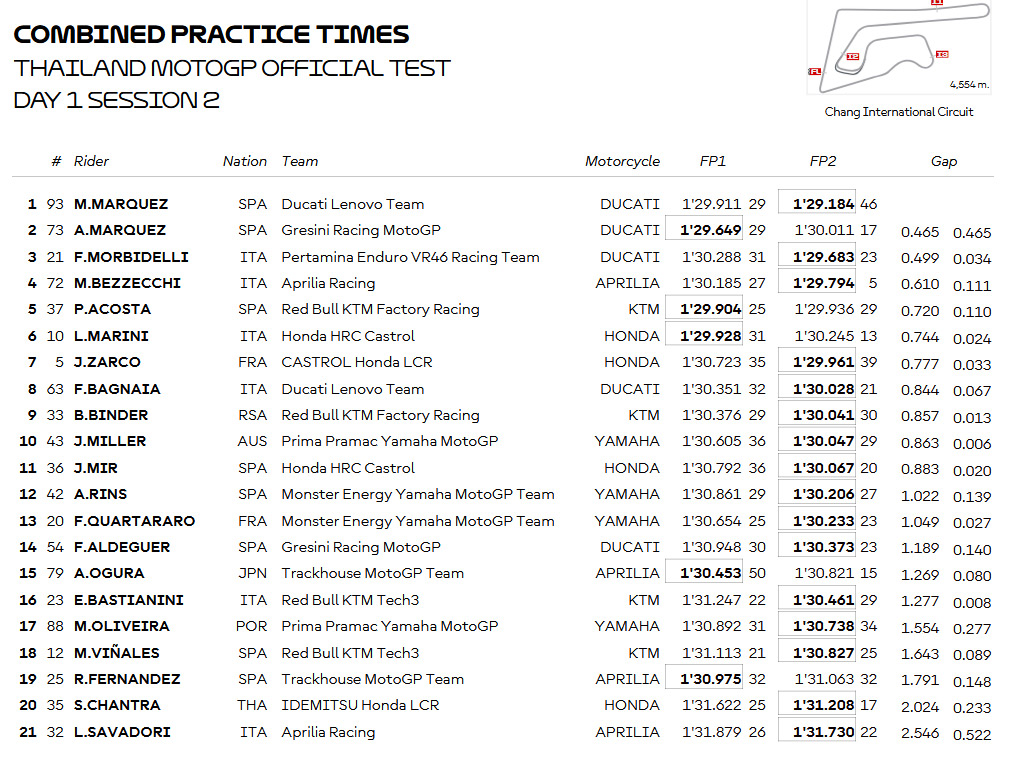The image size is (1012, 757).
Task: Click the Pertamina Enduro VR46 Racing Team entry
Action: (410, 257)
